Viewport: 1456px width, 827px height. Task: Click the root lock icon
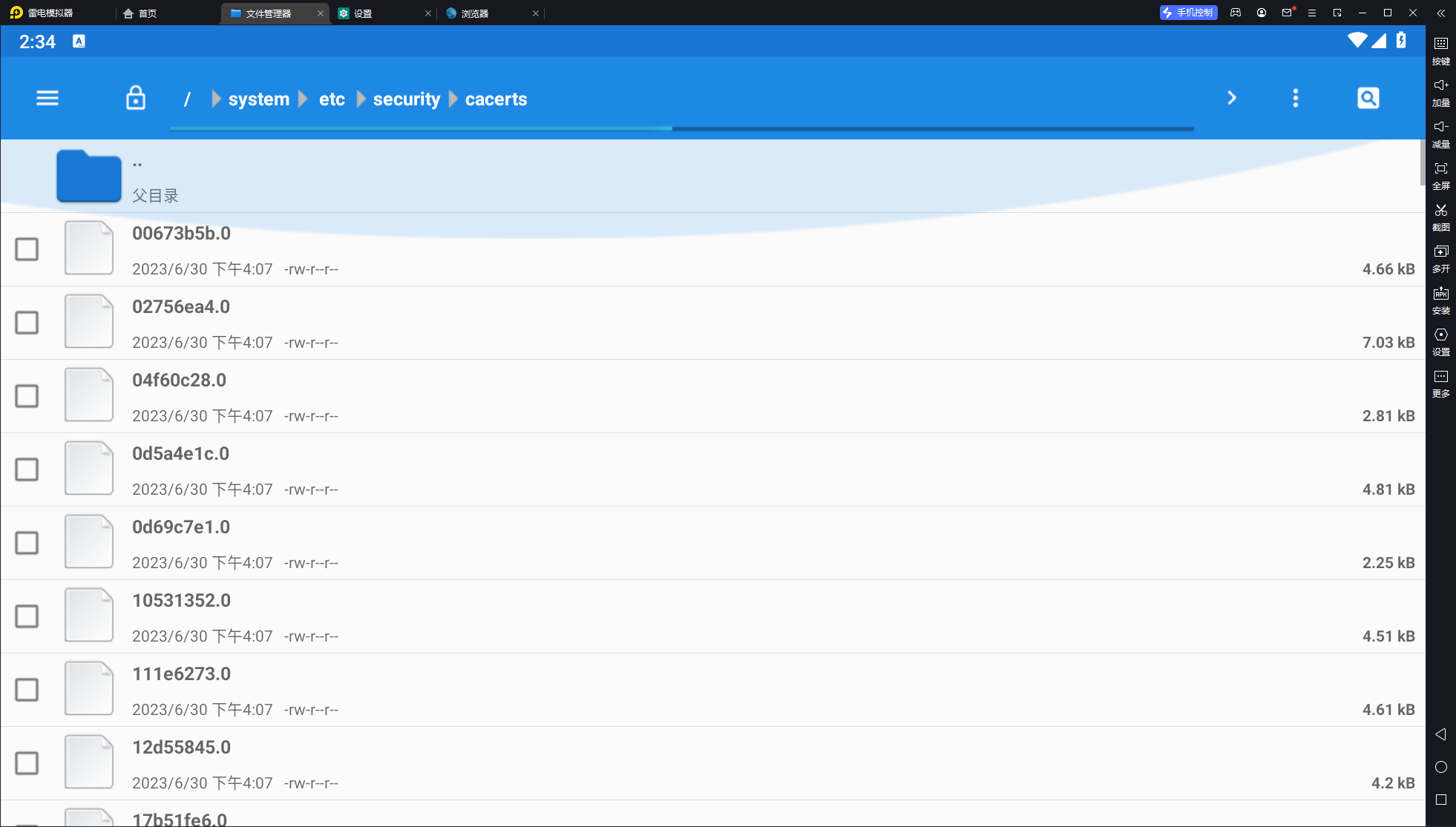coord(136,98)
